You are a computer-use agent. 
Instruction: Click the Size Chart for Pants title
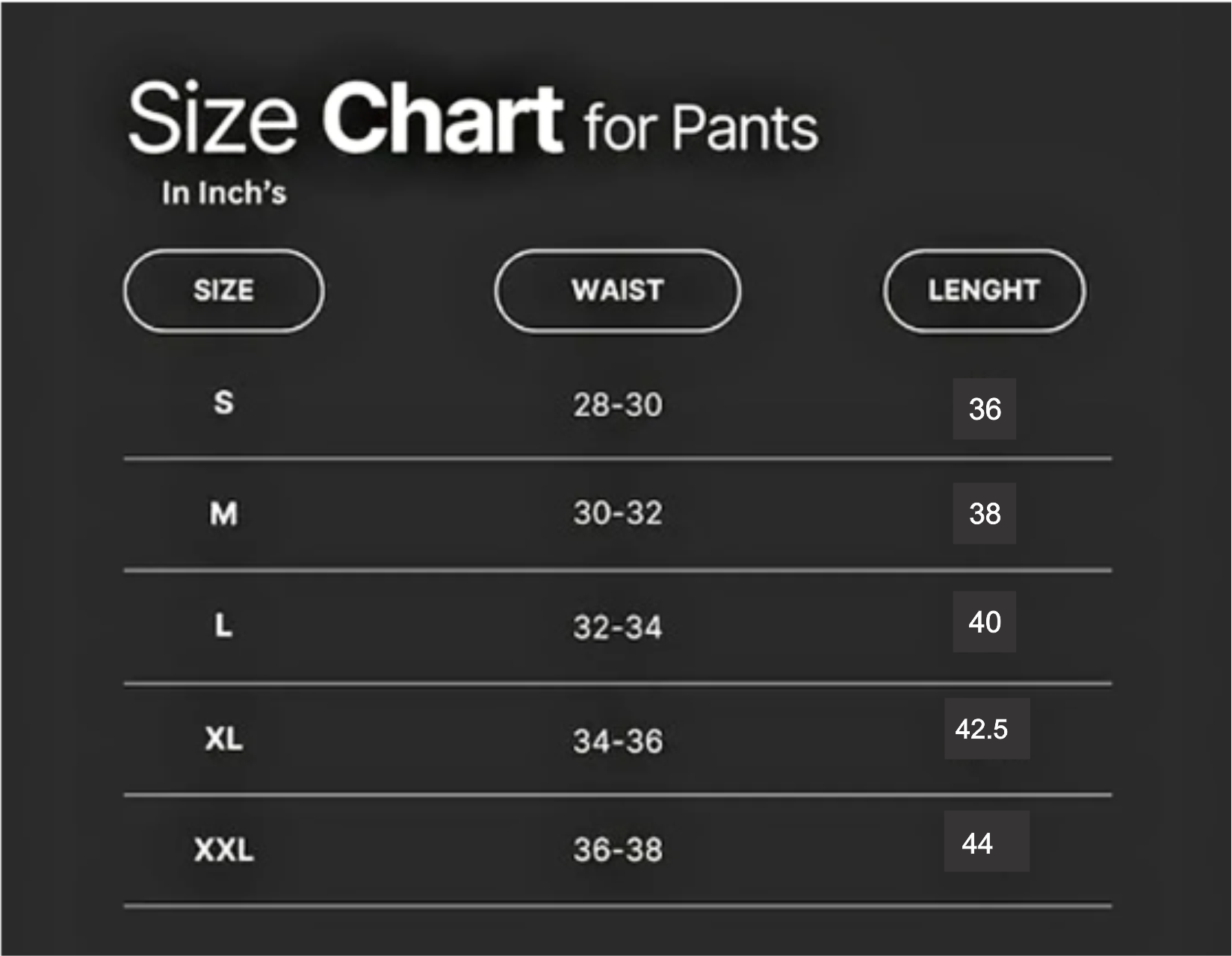(473, 119)
